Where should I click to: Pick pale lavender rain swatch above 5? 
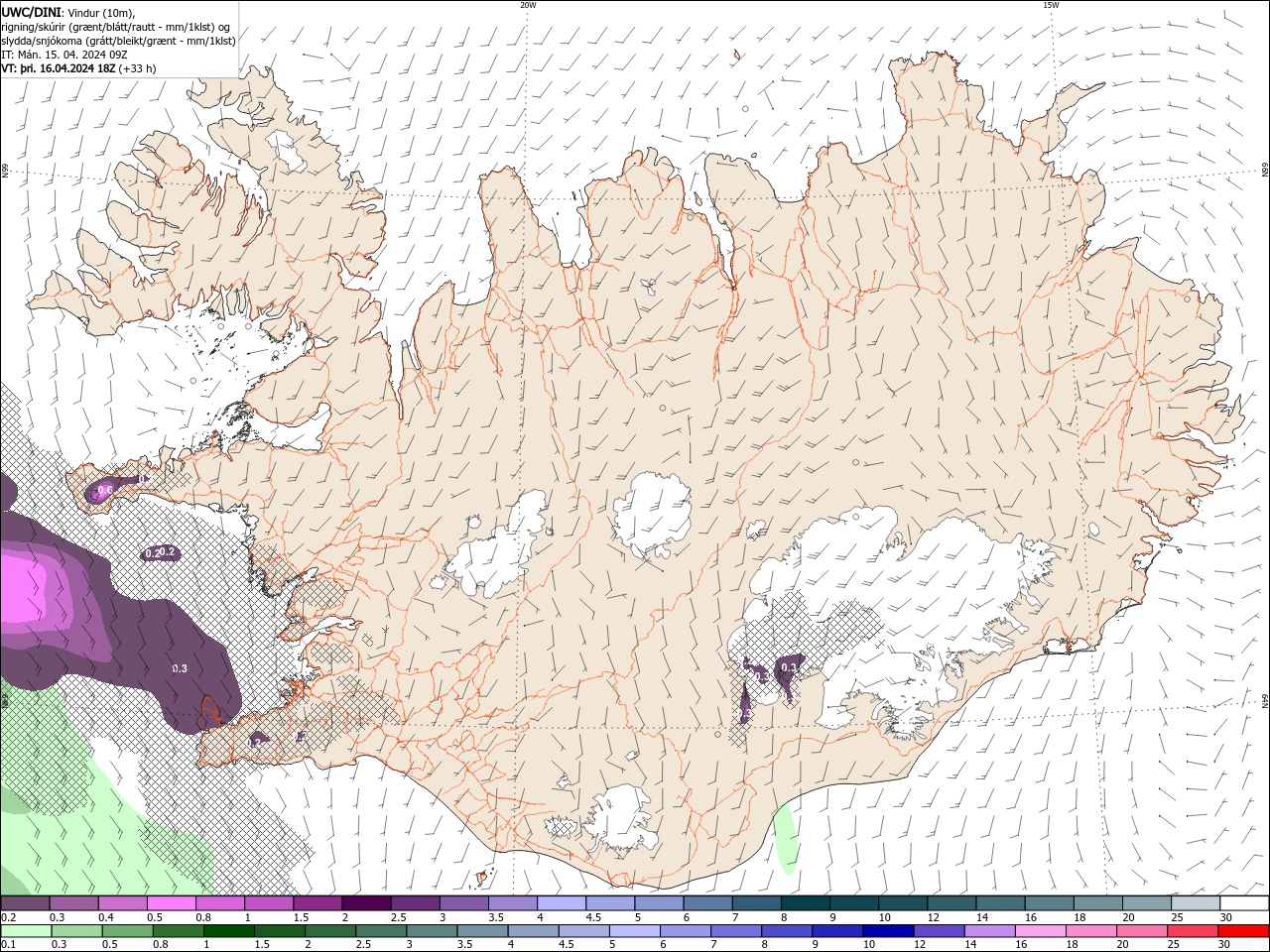point(635,931)
